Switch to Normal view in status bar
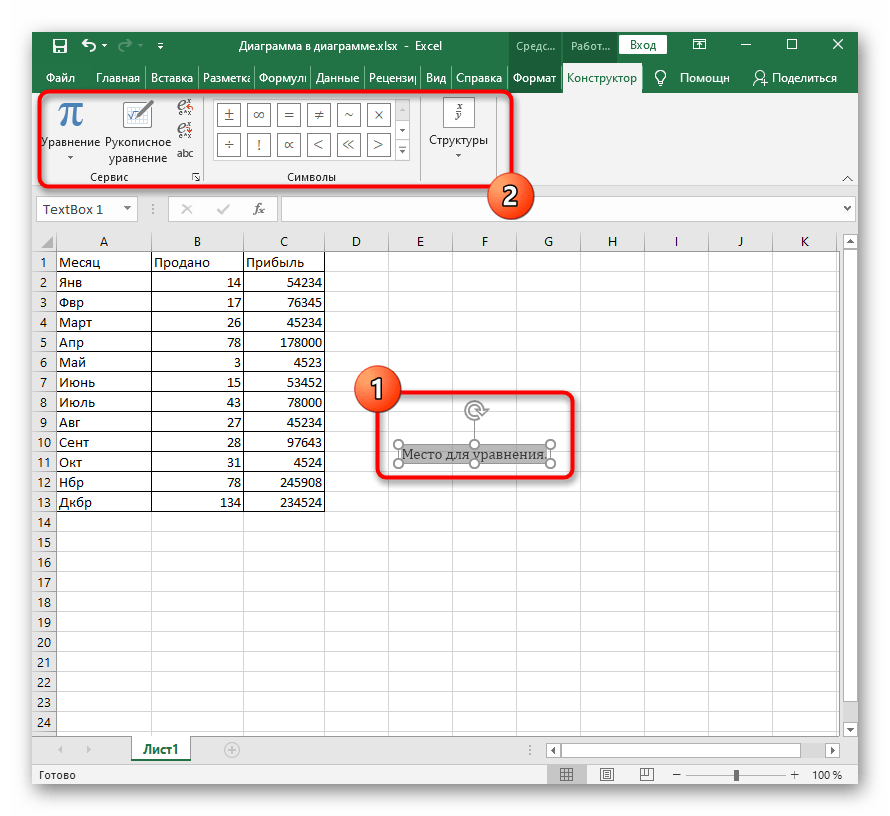The width and height of the screenshot is (890, 816). click(x=567, y=775)
